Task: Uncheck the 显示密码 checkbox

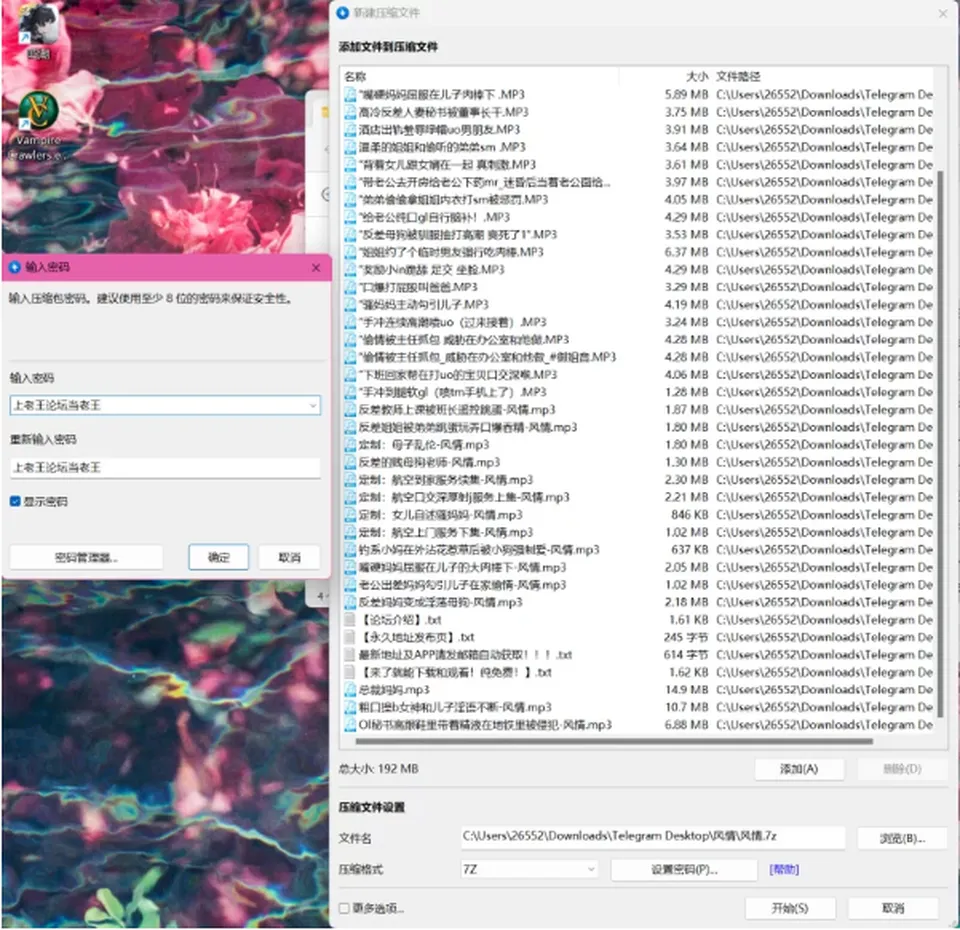Action: 15,501
